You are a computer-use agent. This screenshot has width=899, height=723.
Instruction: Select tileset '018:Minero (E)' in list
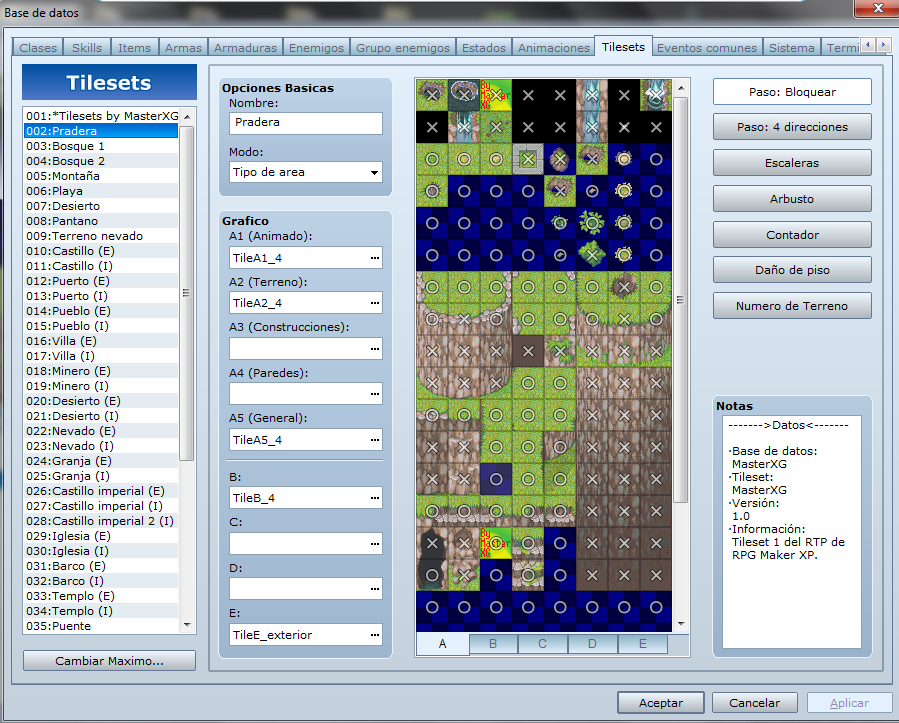click(101, 371)
